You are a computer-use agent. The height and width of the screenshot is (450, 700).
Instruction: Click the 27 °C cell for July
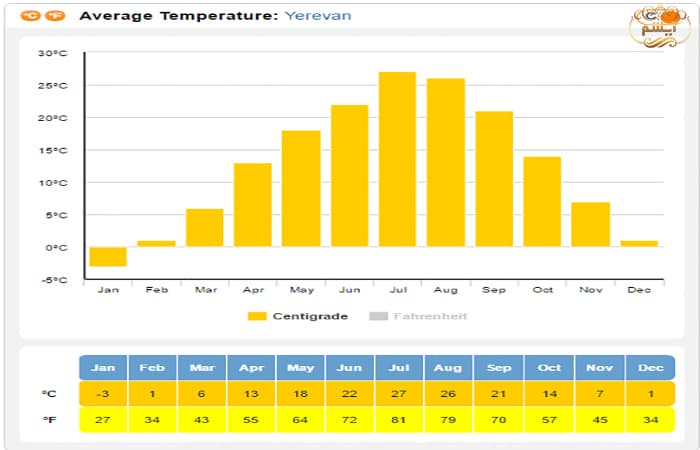pyautogui.click(x=400, y=393)
